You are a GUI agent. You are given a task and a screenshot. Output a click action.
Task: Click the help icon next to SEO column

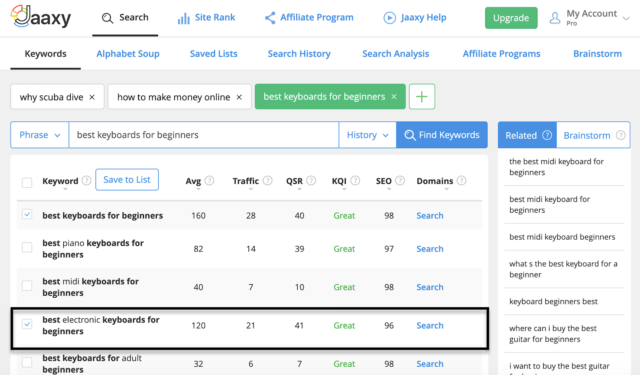click(400, 180)
